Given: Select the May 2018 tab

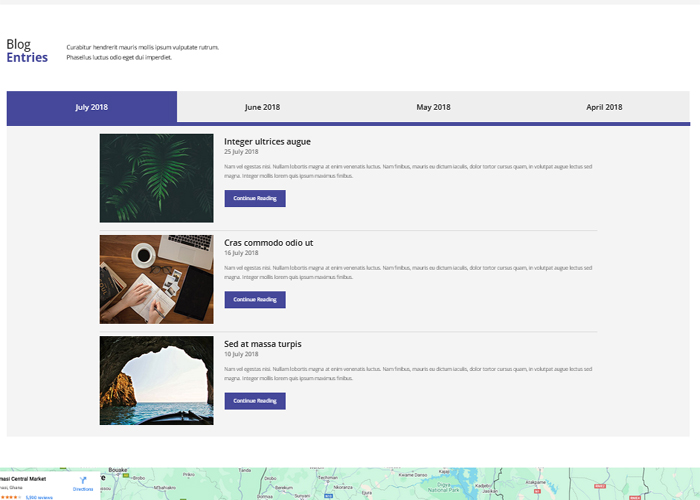Looking at the screenshot, I should click(x=433, y=107).
